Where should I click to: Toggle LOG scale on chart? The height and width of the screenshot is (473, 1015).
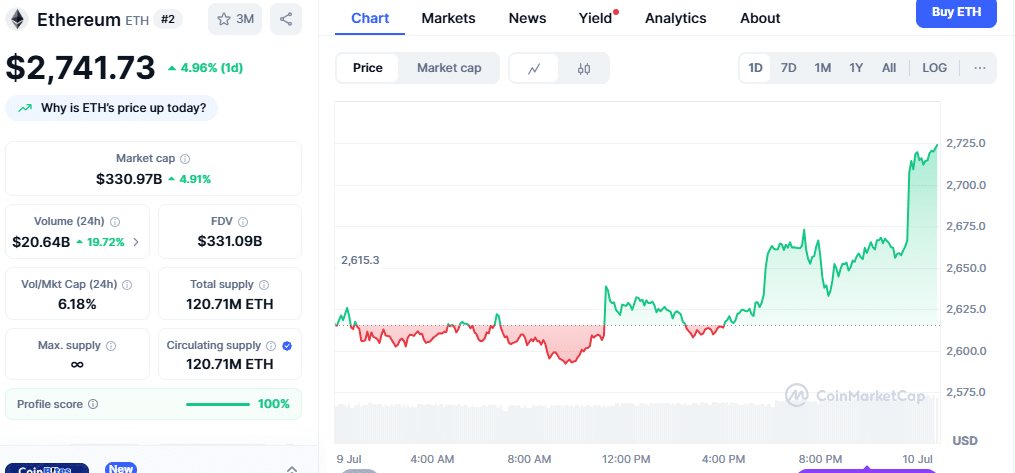tap(934, 68)
